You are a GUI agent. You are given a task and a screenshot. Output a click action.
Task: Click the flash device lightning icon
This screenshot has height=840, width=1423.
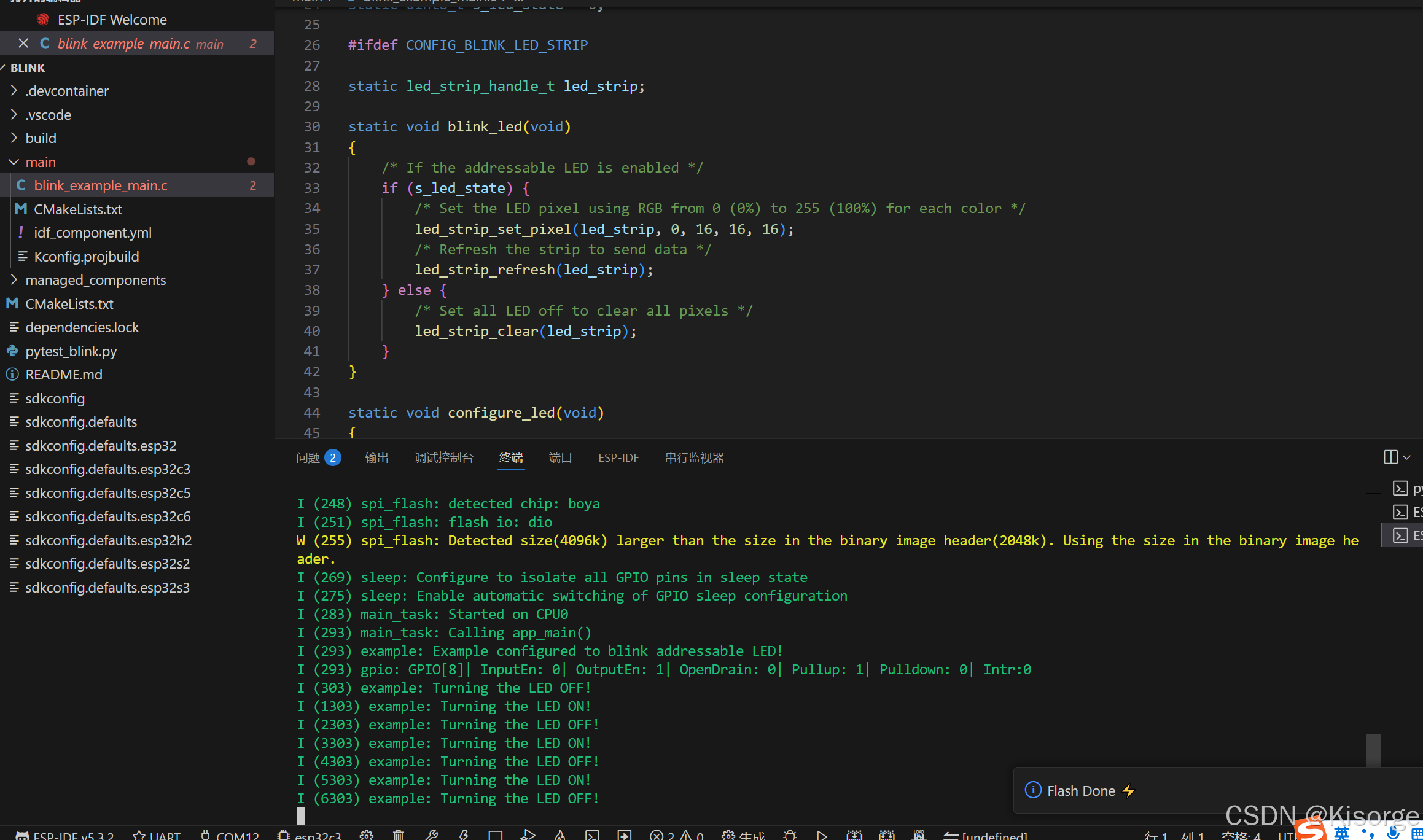click(x=464, y=835)
